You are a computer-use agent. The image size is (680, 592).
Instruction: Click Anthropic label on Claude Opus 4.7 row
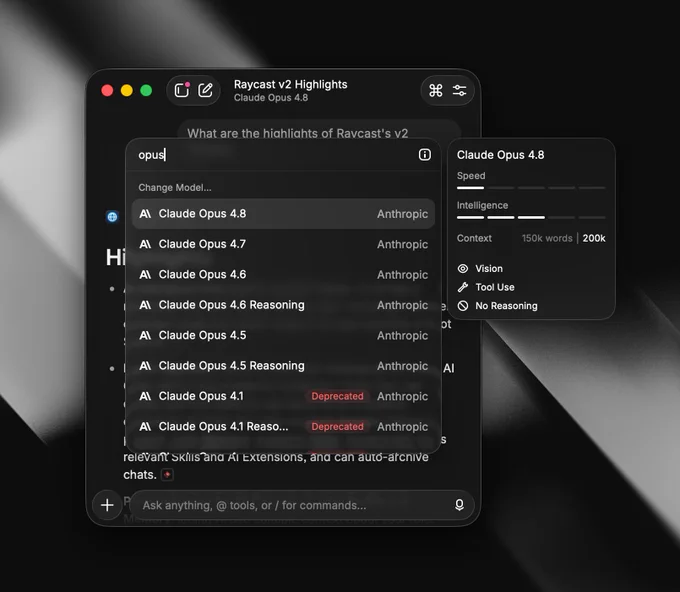coord(402,244)
